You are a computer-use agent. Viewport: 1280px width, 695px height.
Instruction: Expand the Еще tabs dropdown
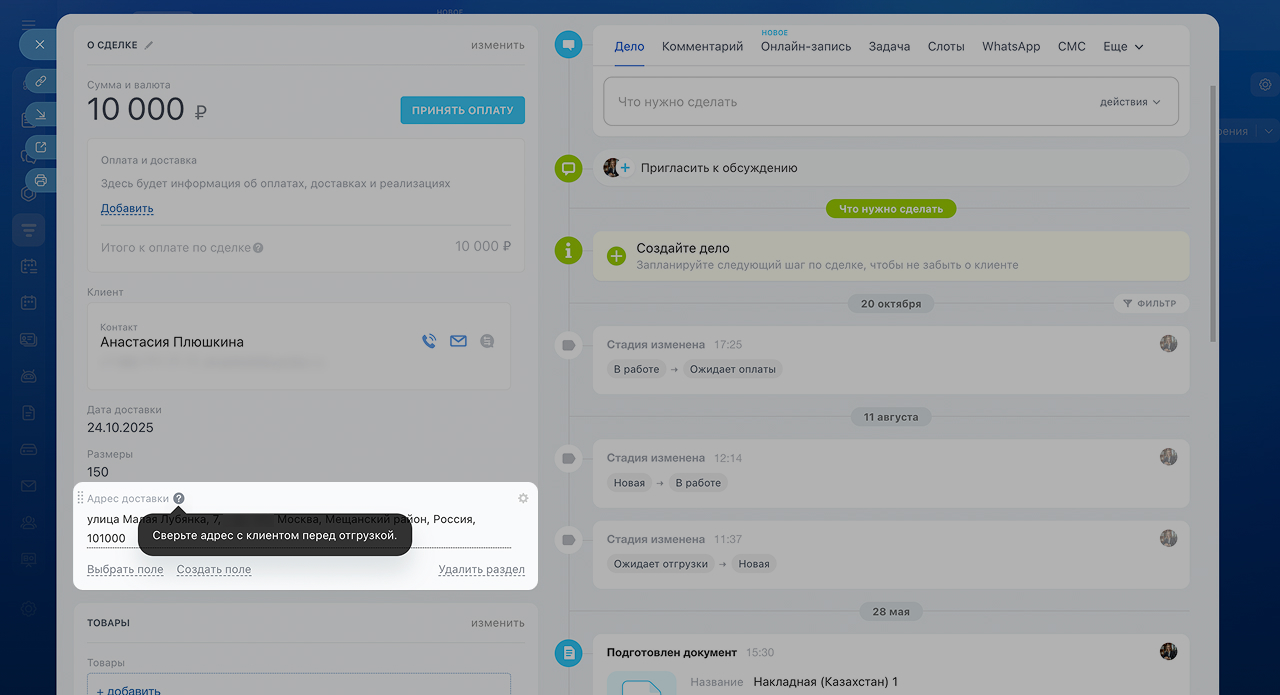point(1123,47)
